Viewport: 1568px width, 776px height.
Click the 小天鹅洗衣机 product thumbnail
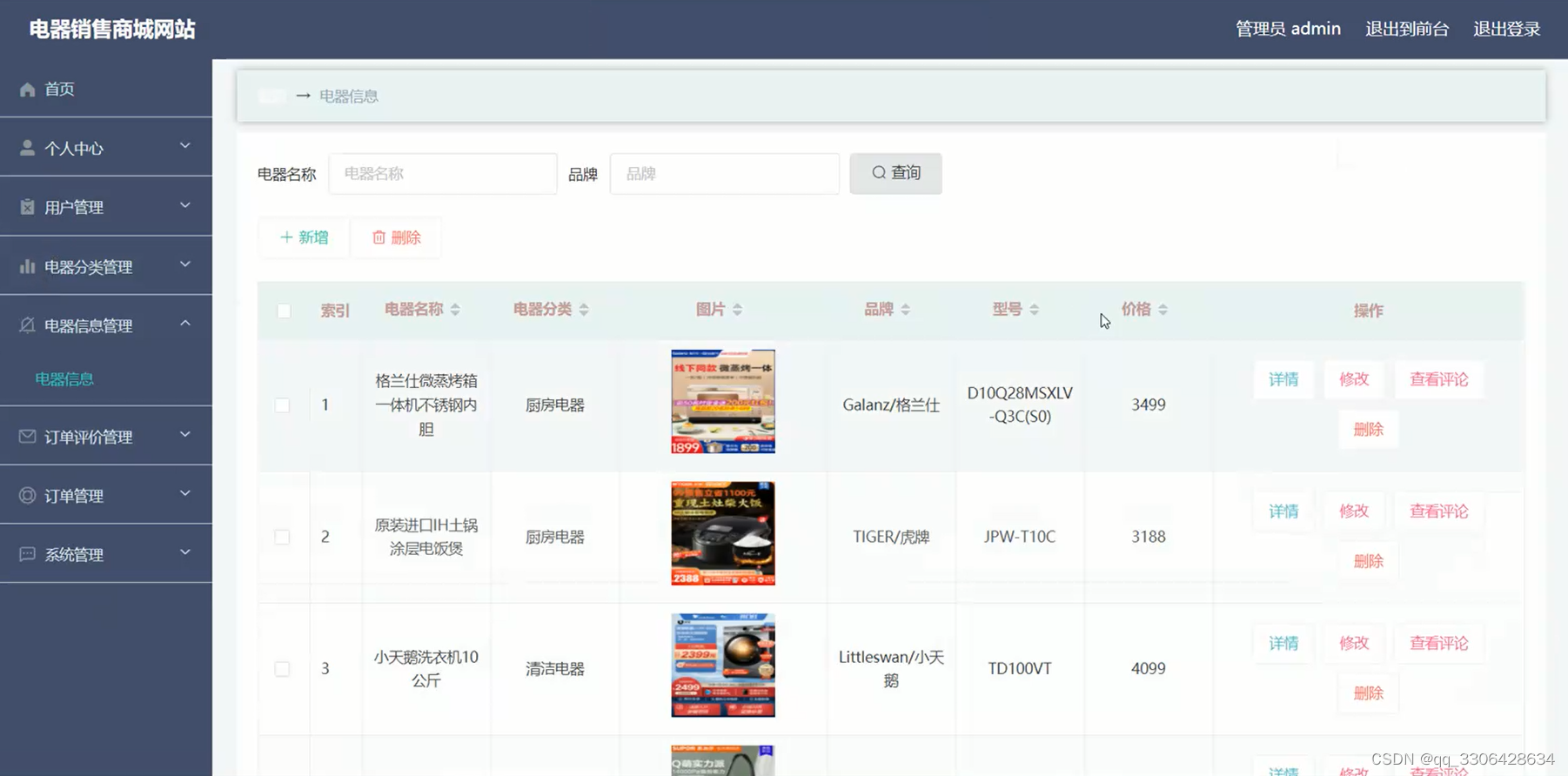click(x=723, y=666)
